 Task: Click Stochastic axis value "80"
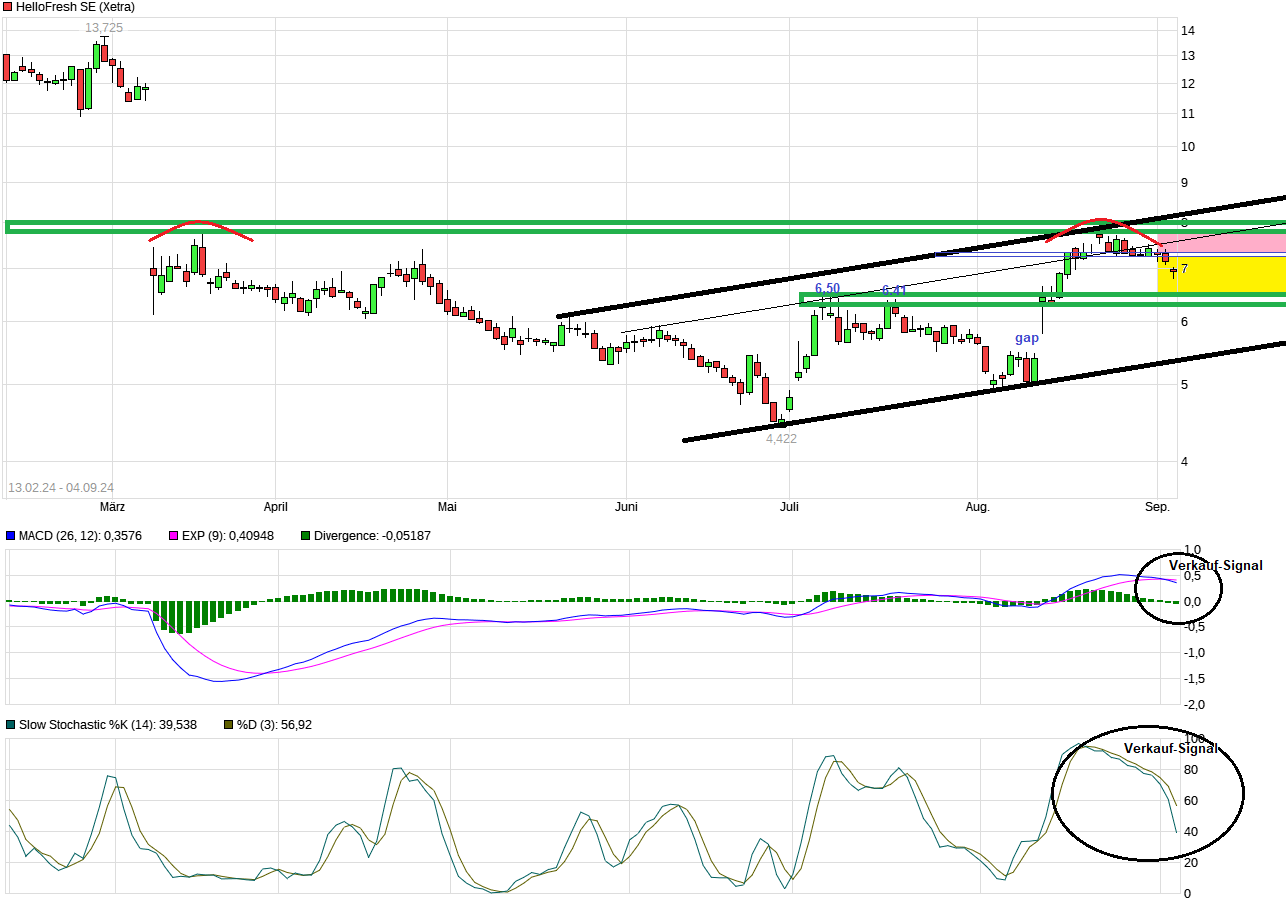click(x=1191, y=770)
